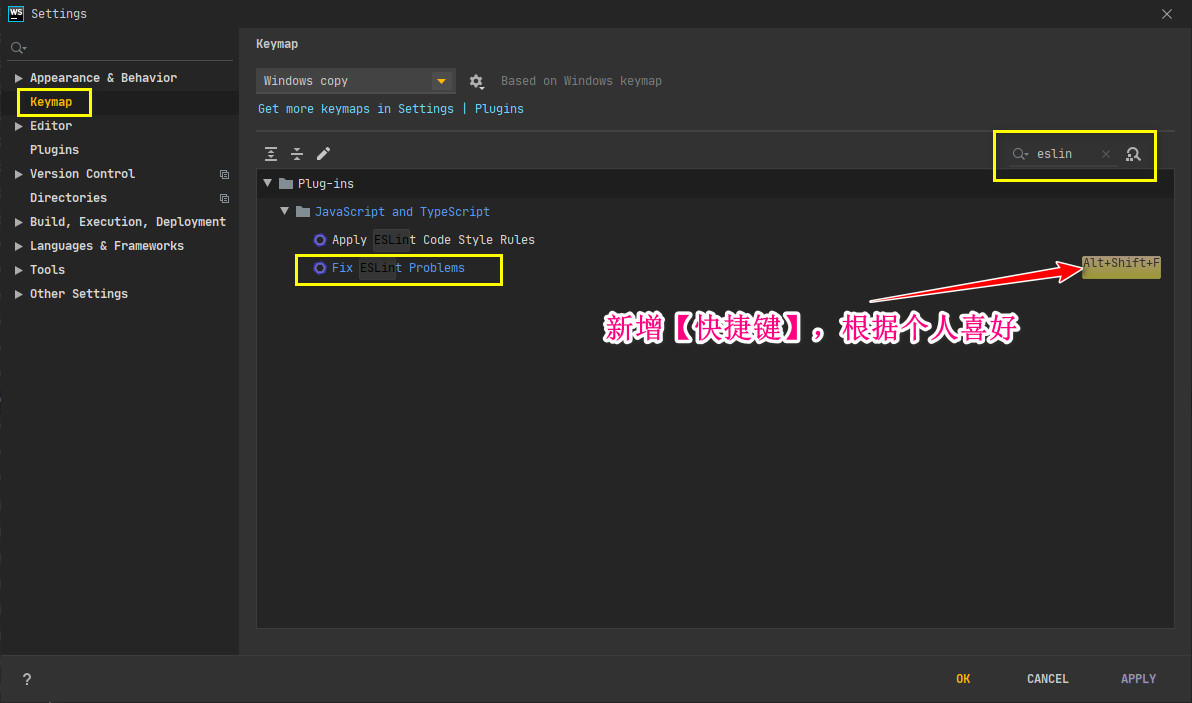Click the Plug-ins folder icon

[286, 184]
